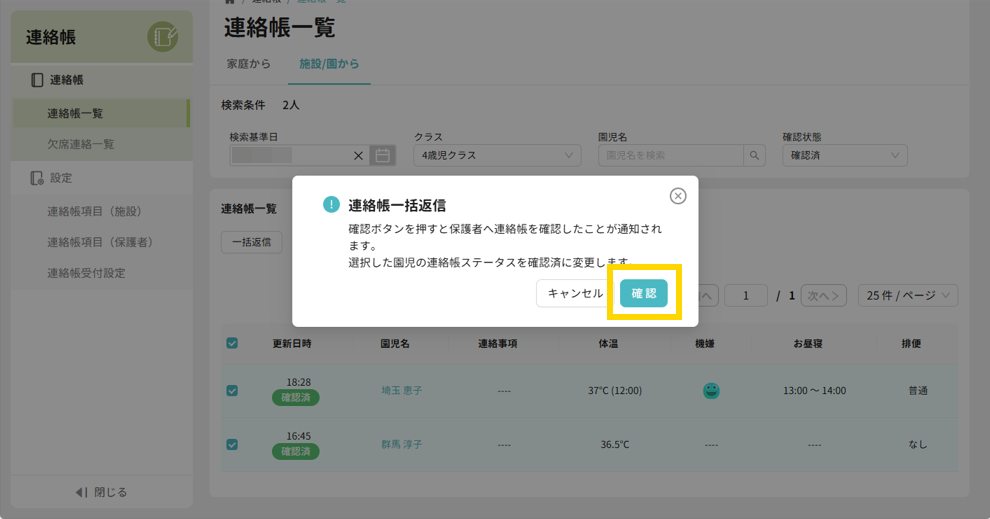Click the smiley mood icon for 埼玉 恵子

[711, 390]
